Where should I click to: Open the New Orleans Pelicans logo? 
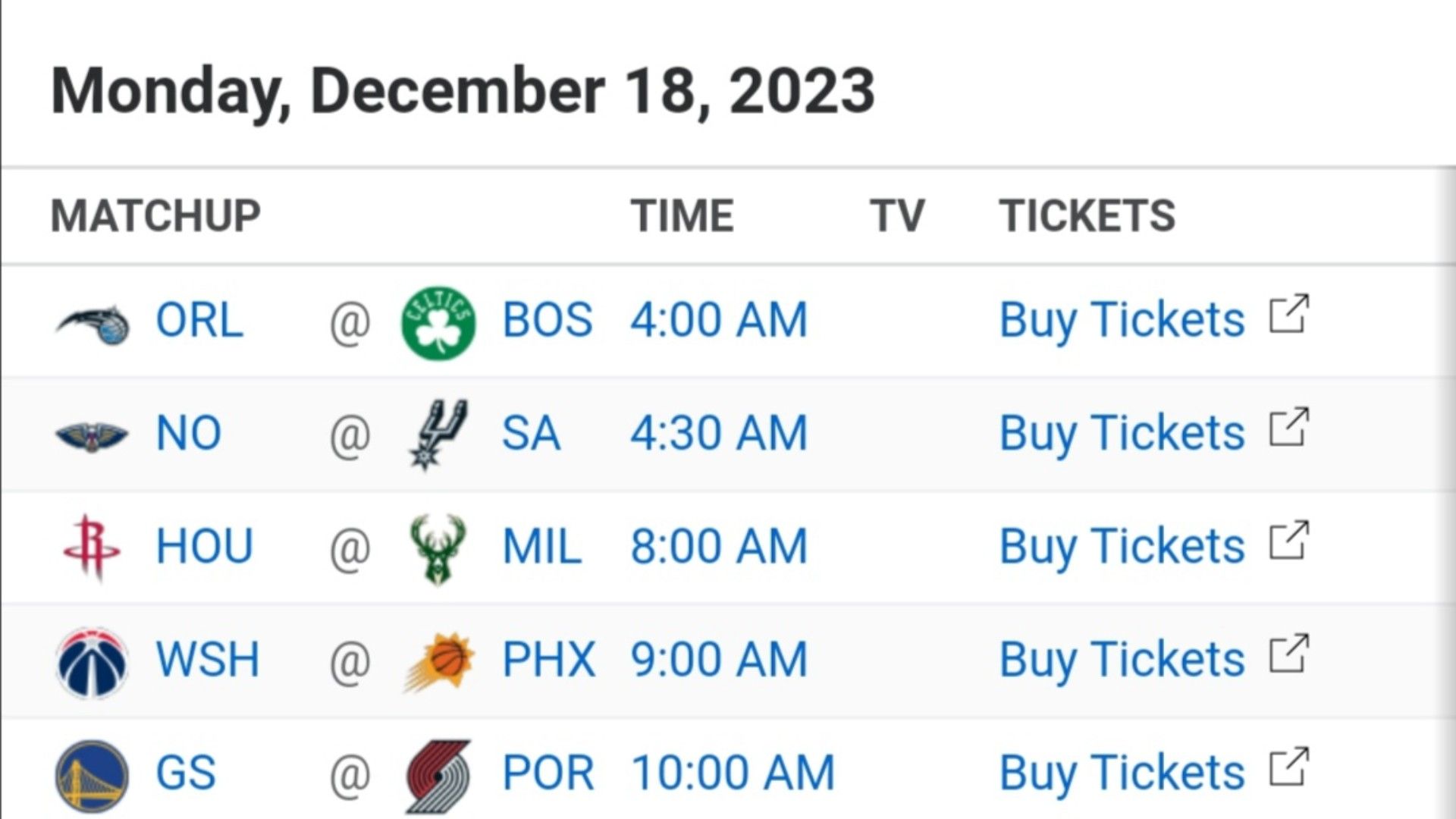pyautogui.click(x=93, y=435)
